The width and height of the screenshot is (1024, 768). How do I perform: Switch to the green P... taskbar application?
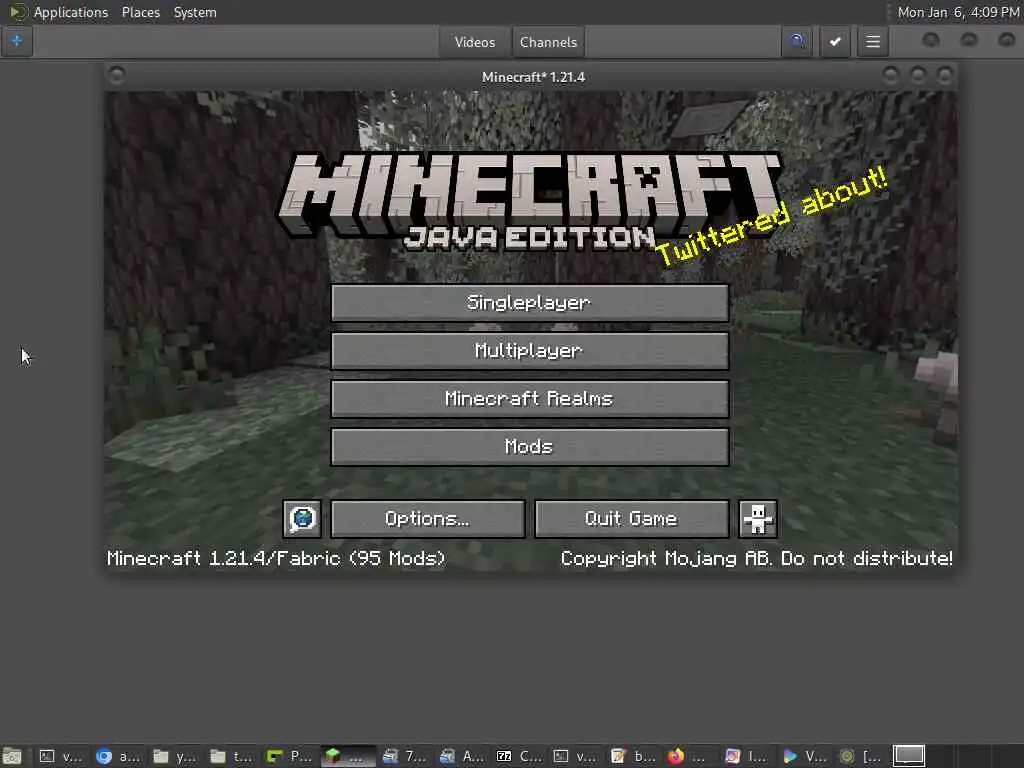click(x=289, y=756)
